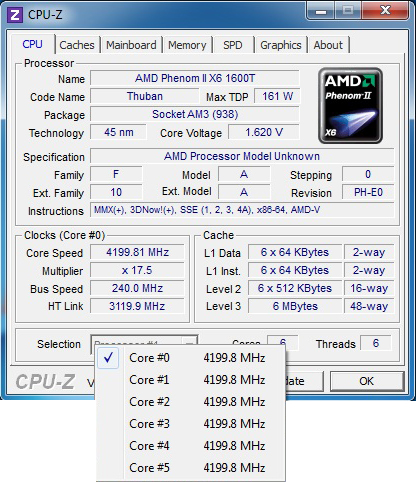This screenshot has height=482, width=416.
Task: Select the CPU tab
Action: click(x=32, y=44)
